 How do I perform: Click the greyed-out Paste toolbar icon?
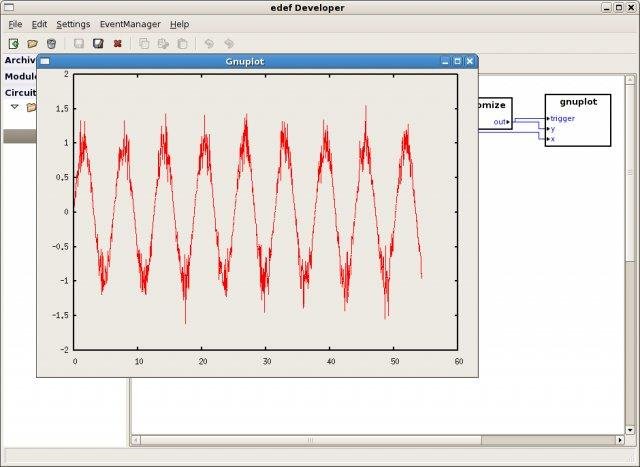(x=182, y=43)
